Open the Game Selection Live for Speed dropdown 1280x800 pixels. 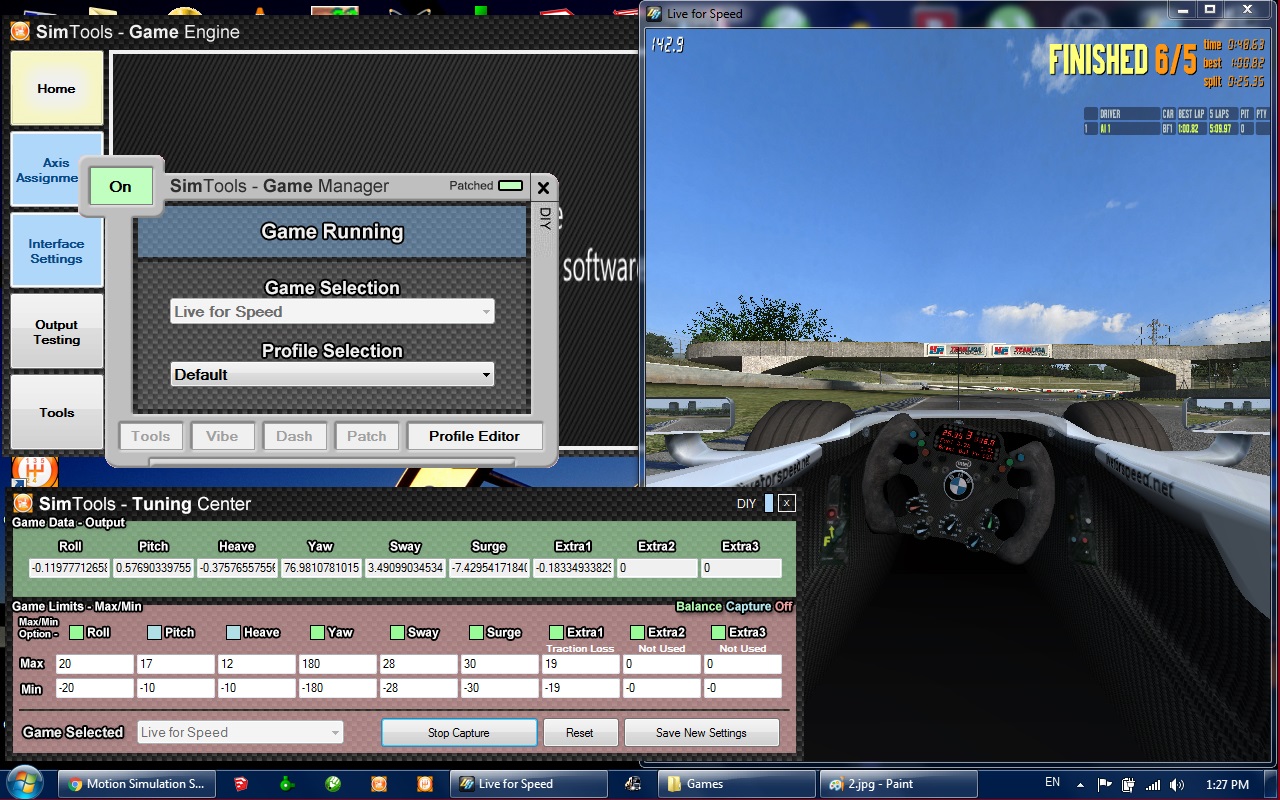332,312
